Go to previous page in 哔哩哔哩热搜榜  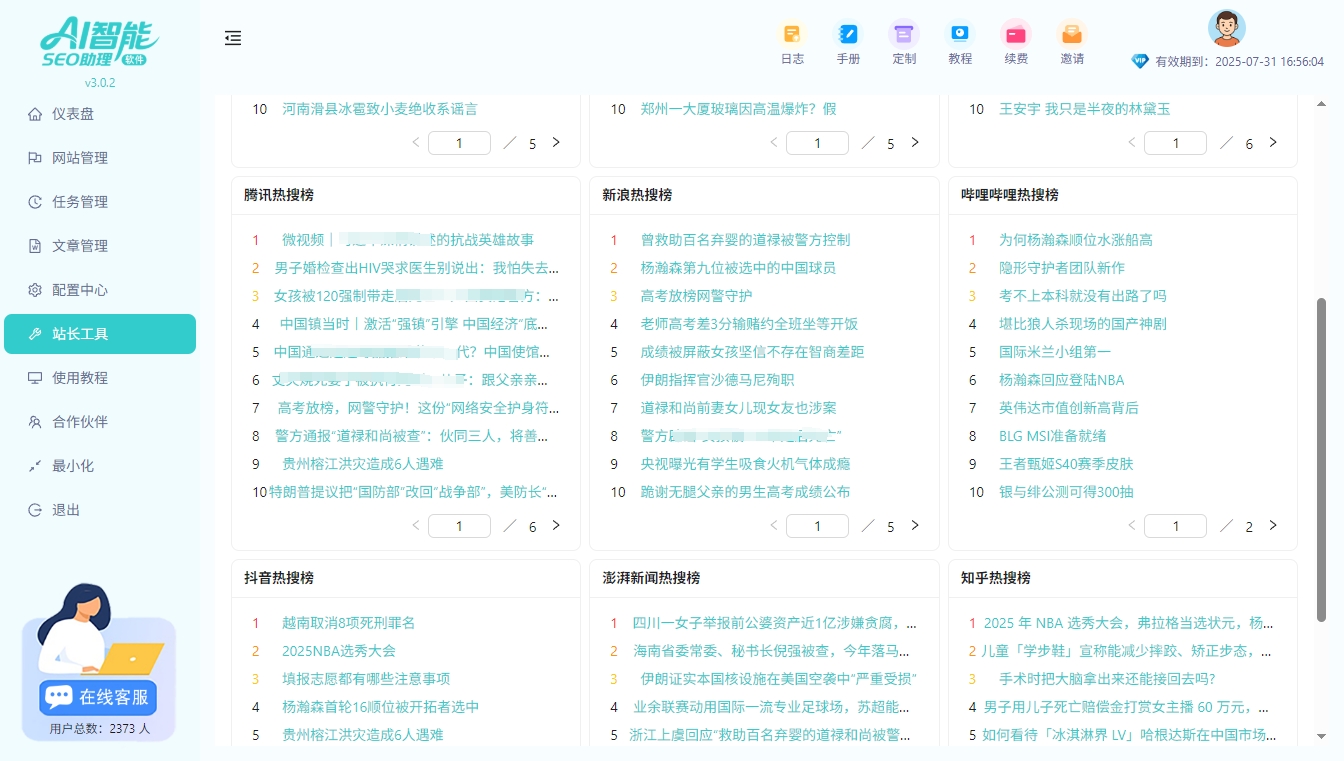point(1132,525)
